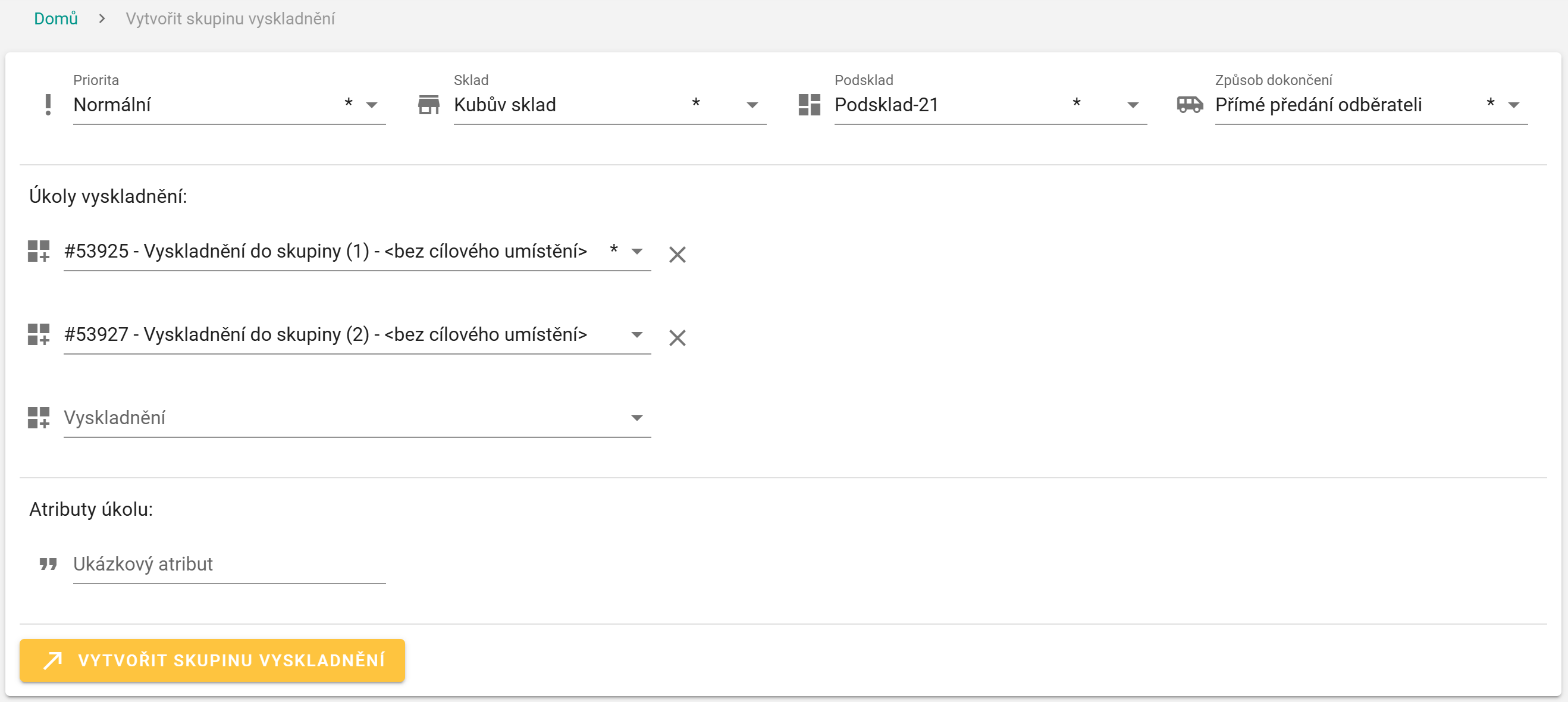
Task: Remove task #53927 from the group
Action: pyautogui.click(x=677, y=338)
